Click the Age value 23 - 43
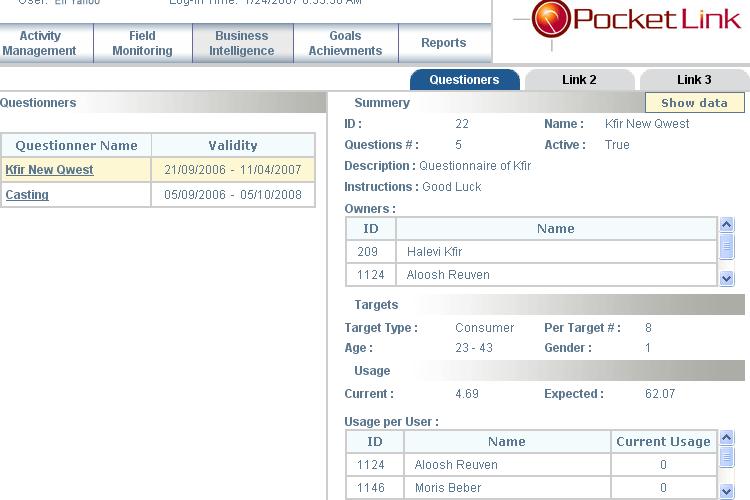Screen dimensions: 750x500 (474, 348)
